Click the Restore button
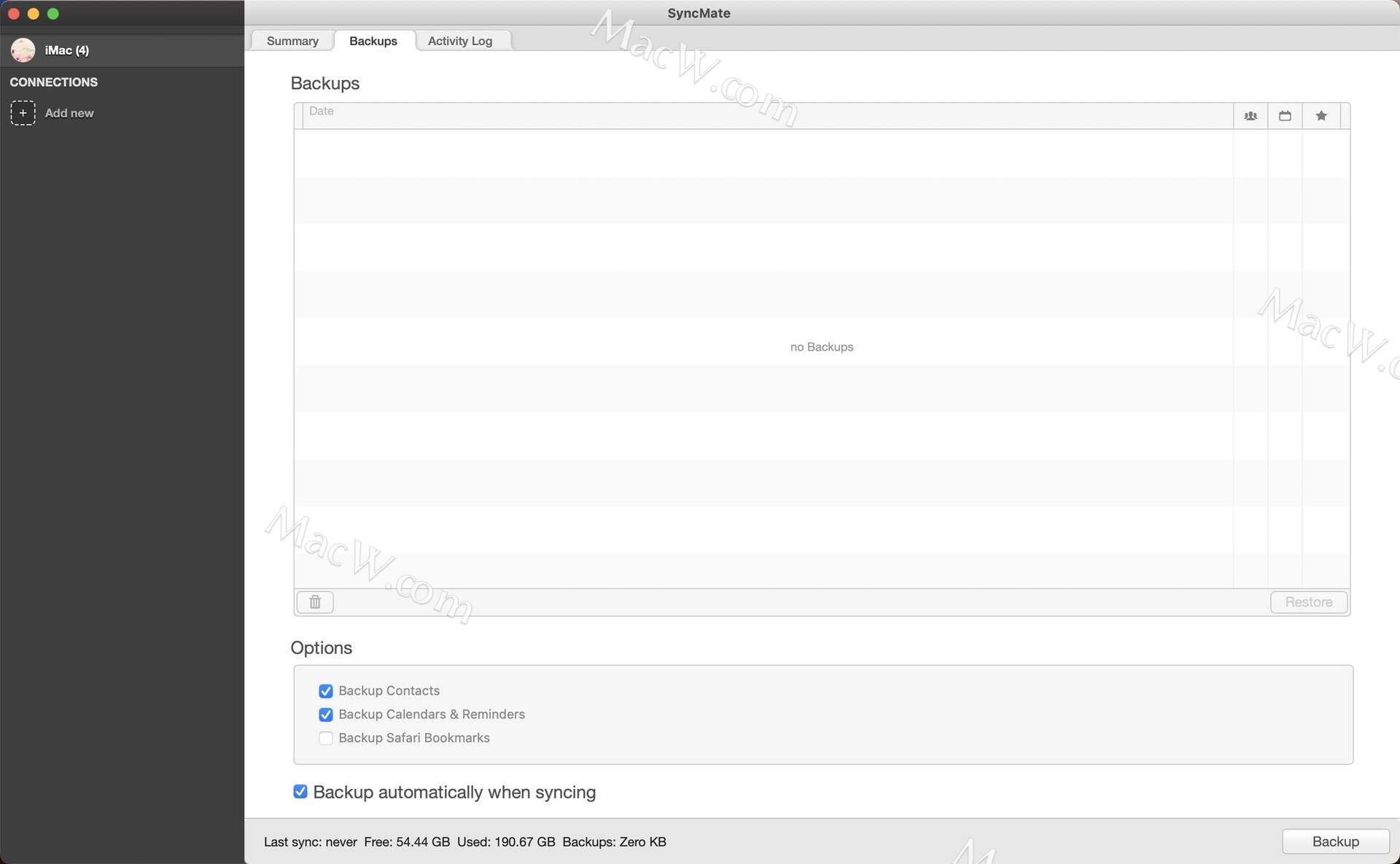Viewport: 1400px width, 864px height. click(1309, 602)
